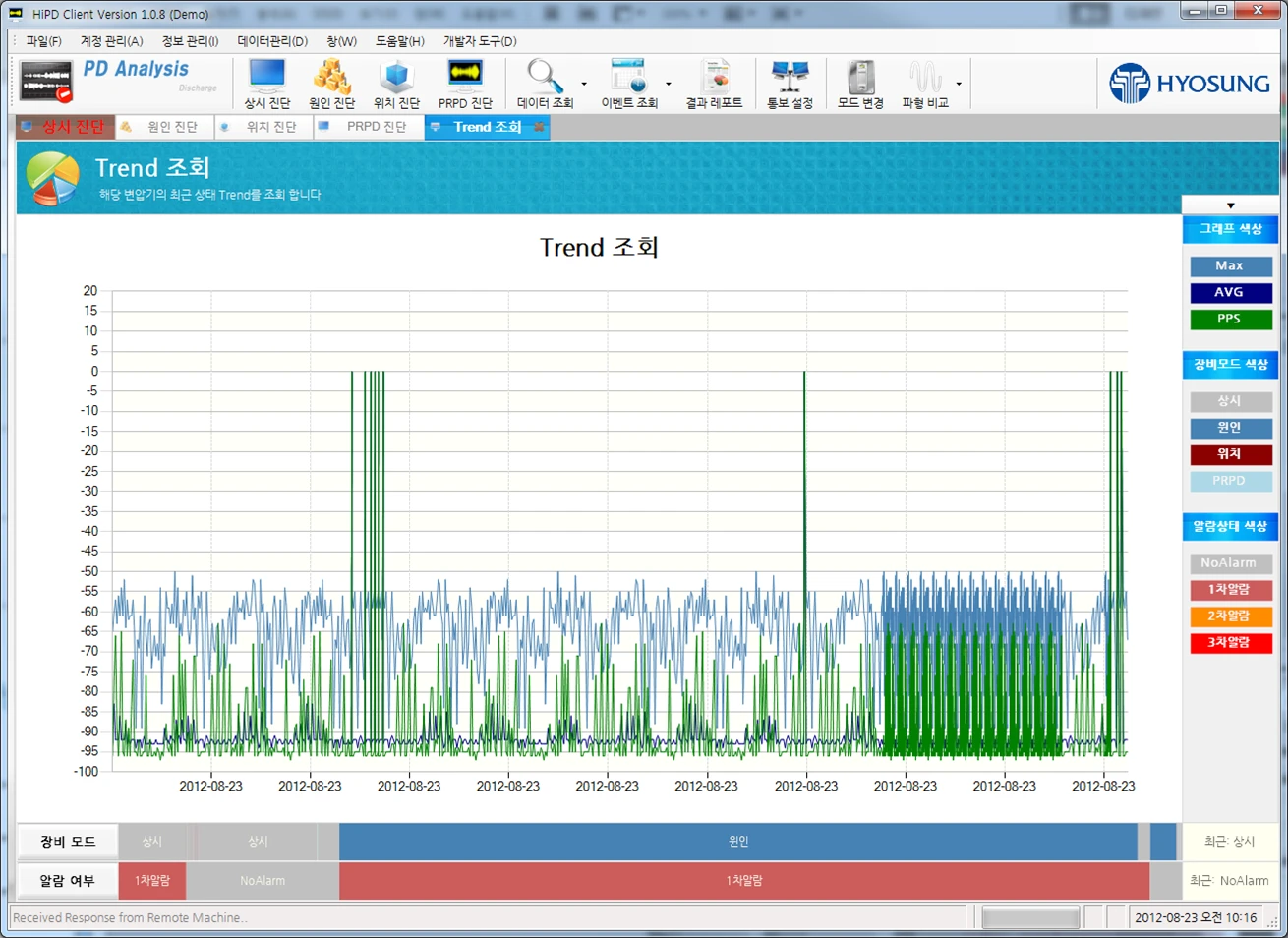
Task: Click the HYOSUNG logo
Action: point(1190,84)
